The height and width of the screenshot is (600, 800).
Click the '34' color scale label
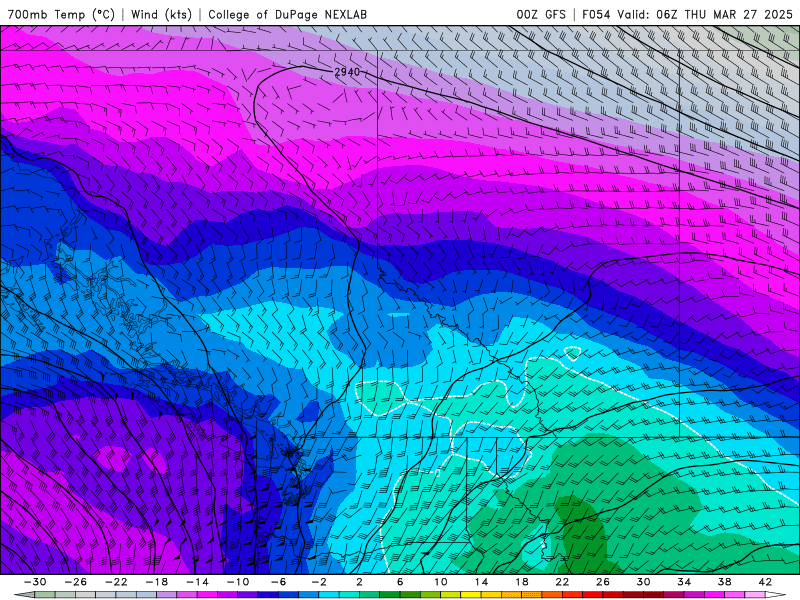(x=684, y=582)
